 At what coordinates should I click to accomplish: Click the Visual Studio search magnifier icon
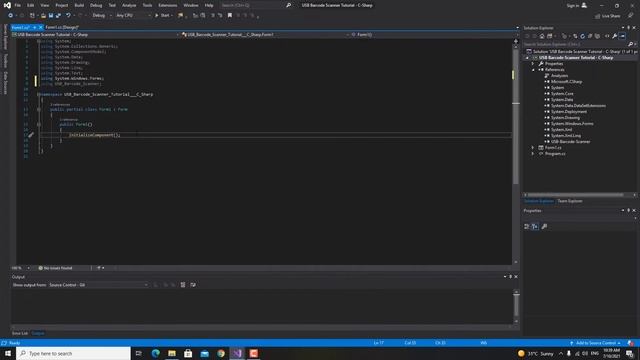click(x=289, y=5)
